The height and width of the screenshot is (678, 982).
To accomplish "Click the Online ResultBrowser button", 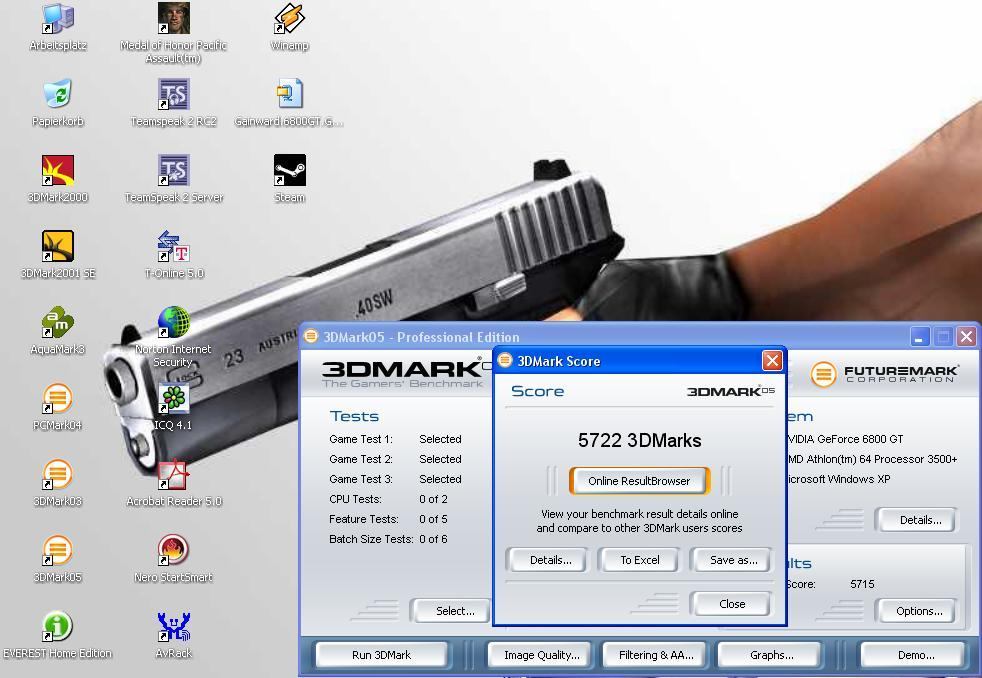I will pos(639,481).
